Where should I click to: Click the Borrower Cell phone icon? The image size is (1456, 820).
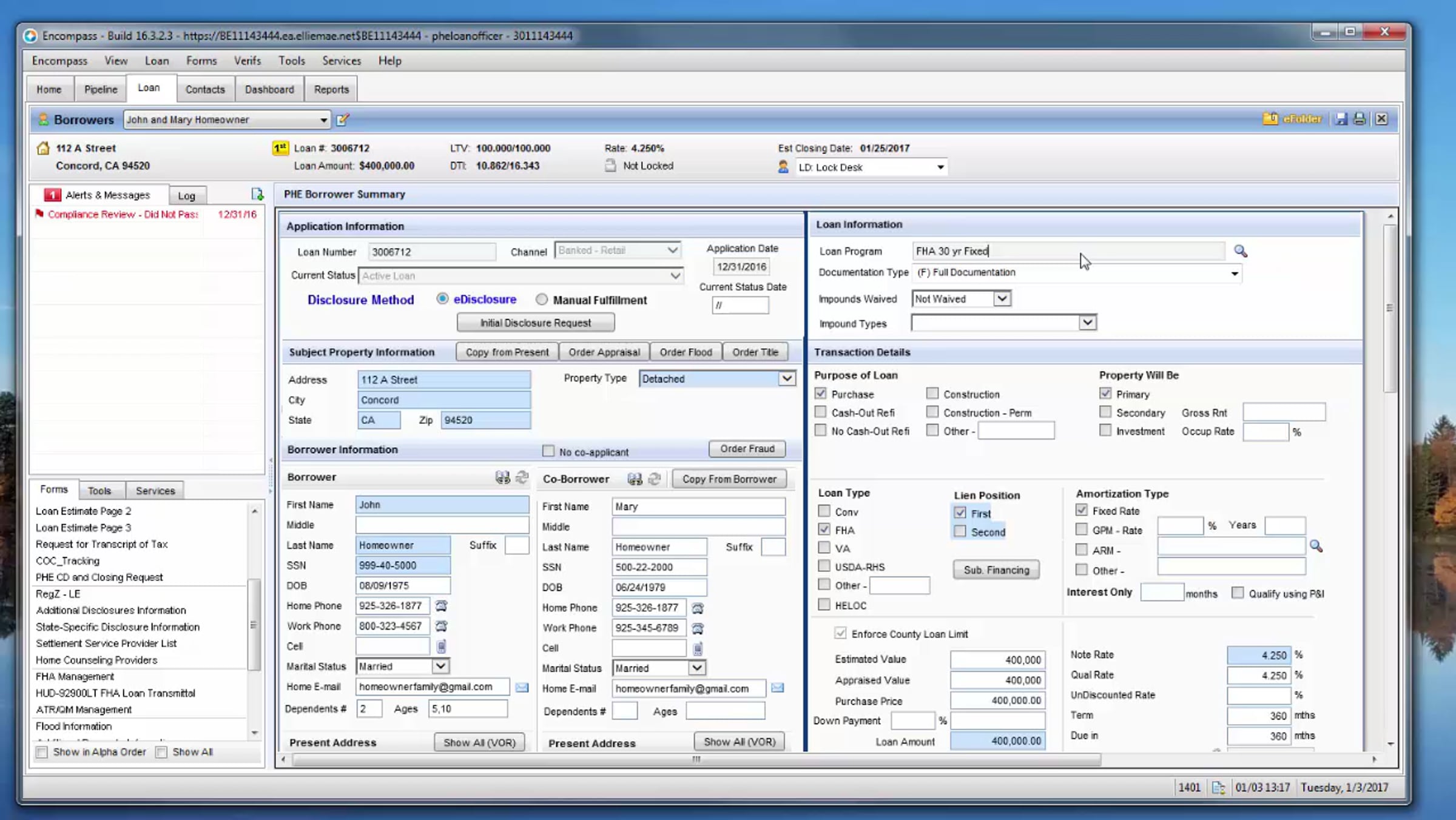(x=441, y=647)
